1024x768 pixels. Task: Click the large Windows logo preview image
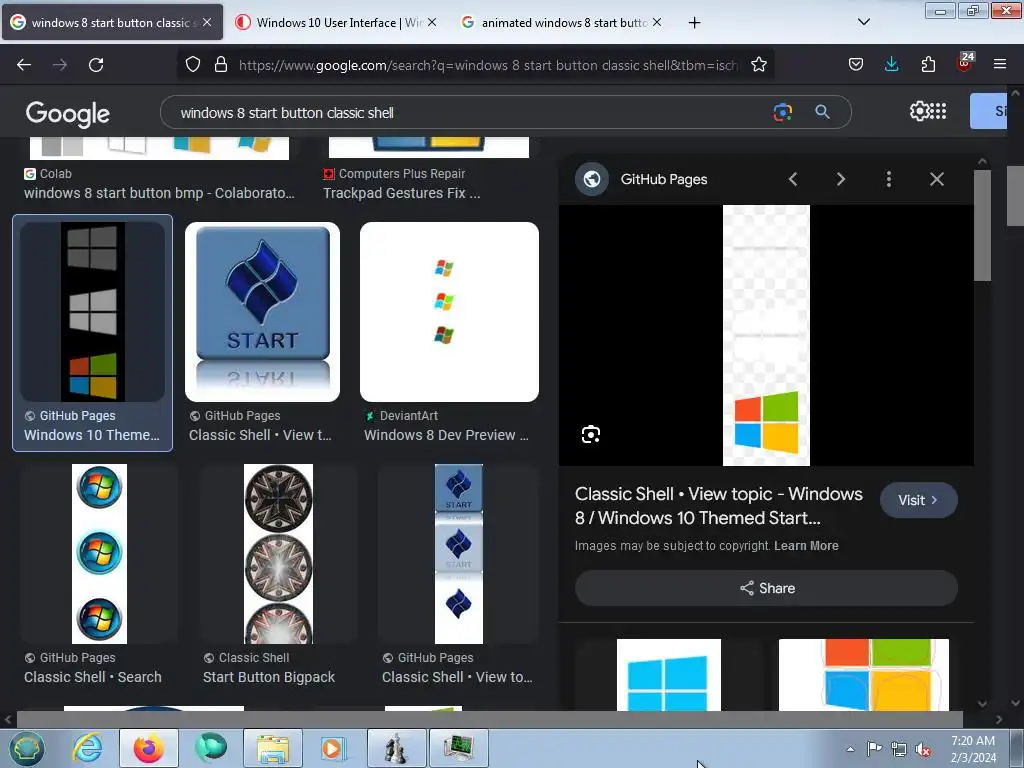pos(766,335)
